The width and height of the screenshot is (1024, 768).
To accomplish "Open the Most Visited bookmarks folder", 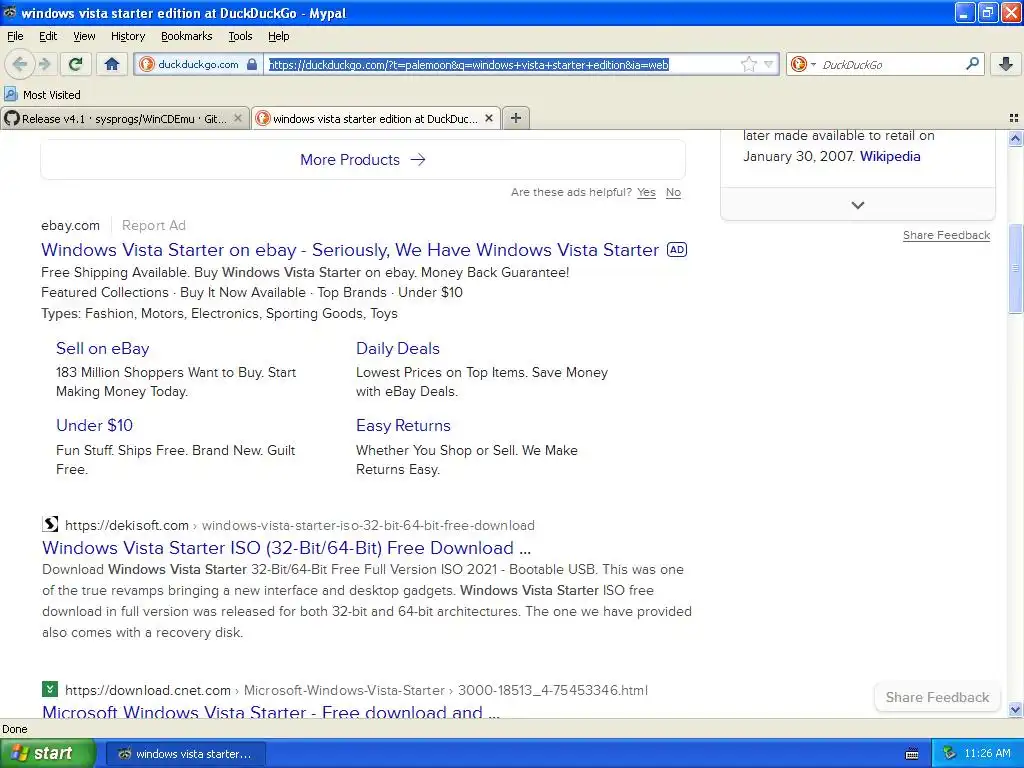I will point(42,95).
